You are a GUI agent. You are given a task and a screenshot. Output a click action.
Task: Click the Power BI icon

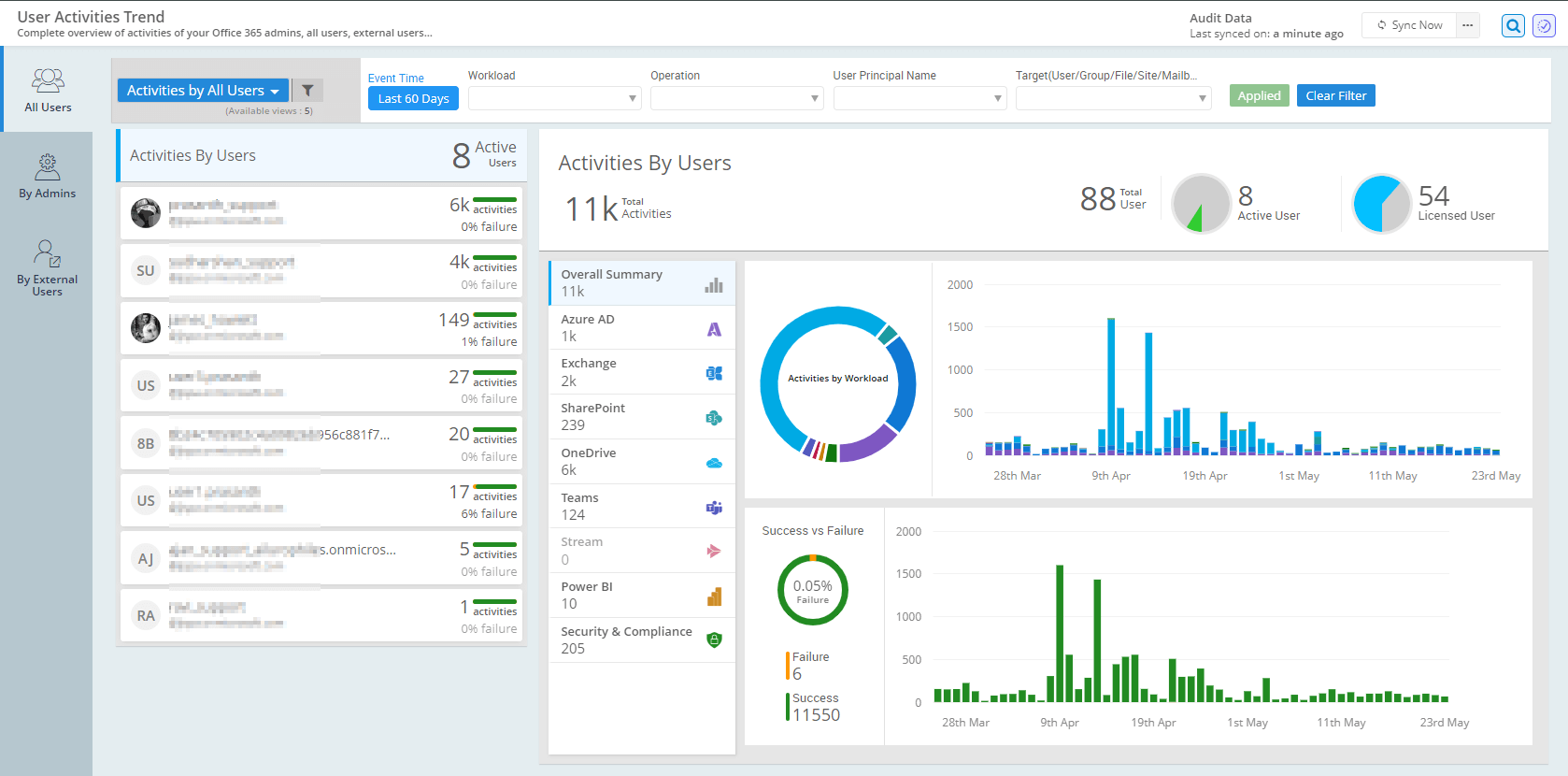(714, 596)
